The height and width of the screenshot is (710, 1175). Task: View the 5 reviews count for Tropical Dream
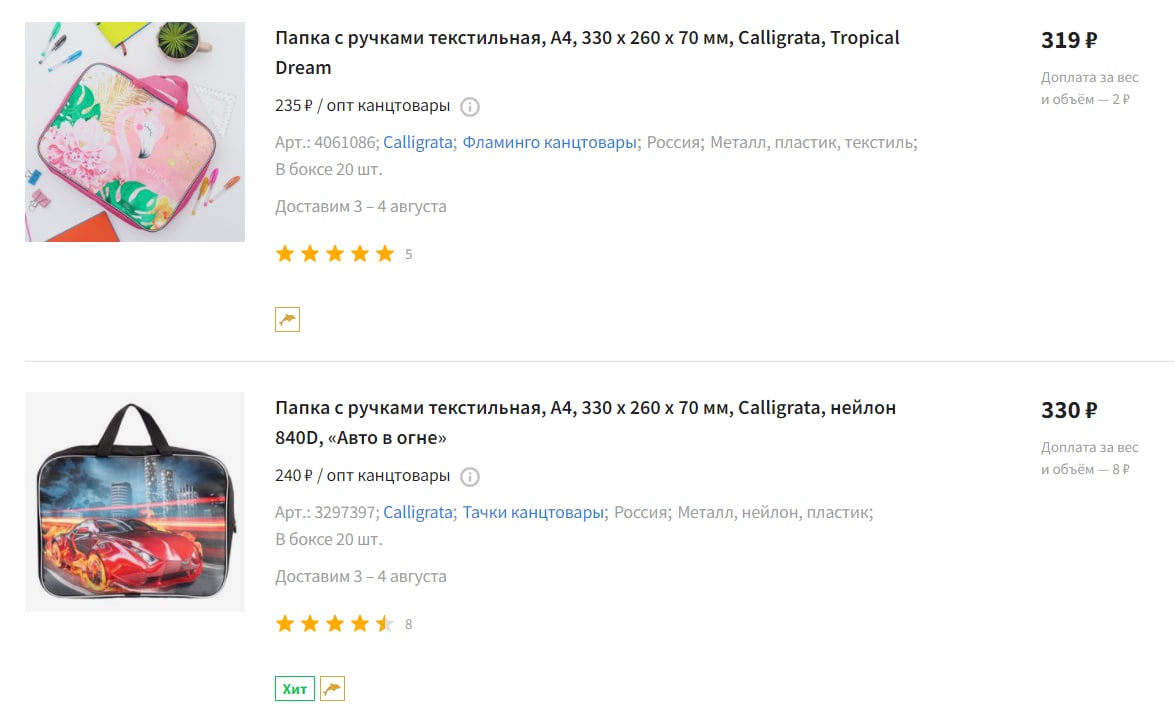408,254
